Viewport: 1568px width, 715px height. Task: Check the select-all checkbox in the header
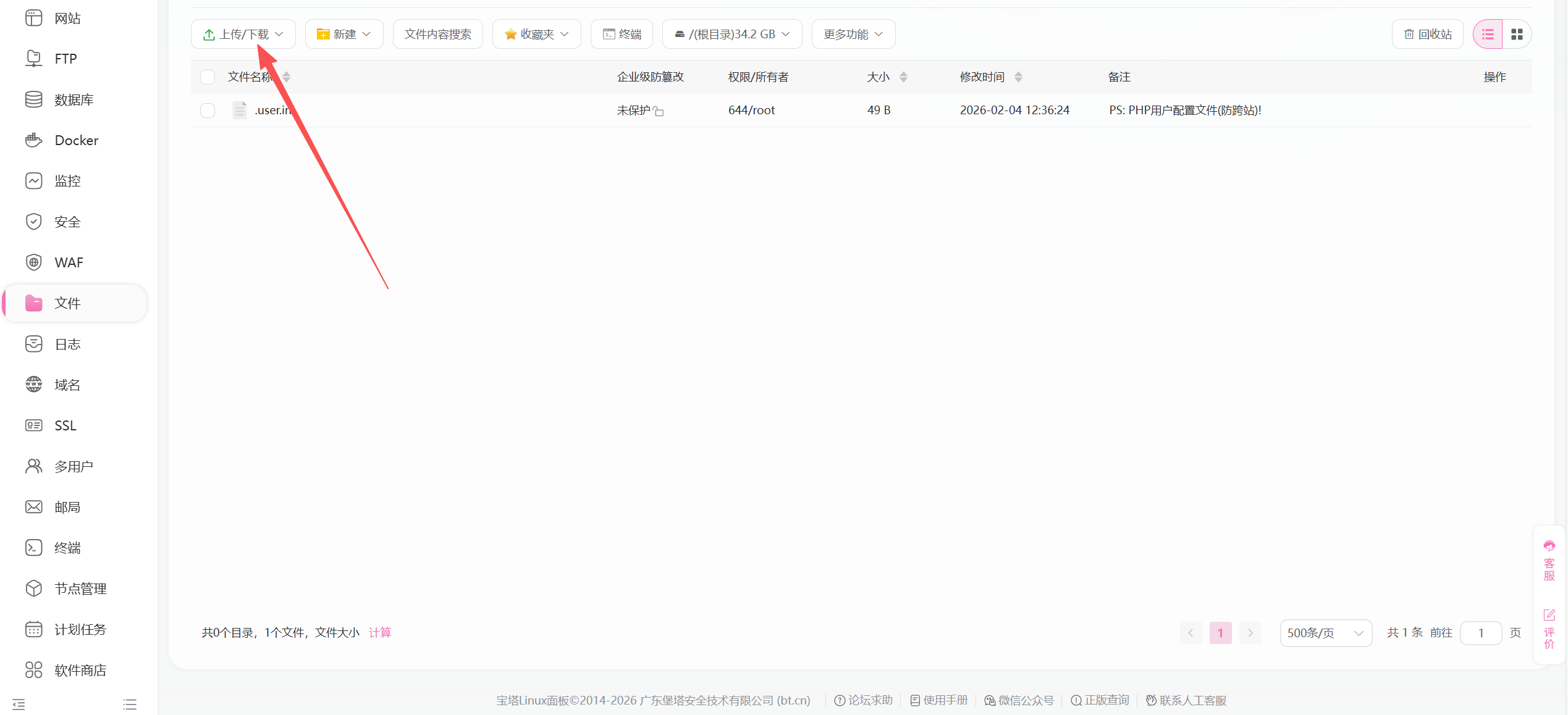click(208, 77)
